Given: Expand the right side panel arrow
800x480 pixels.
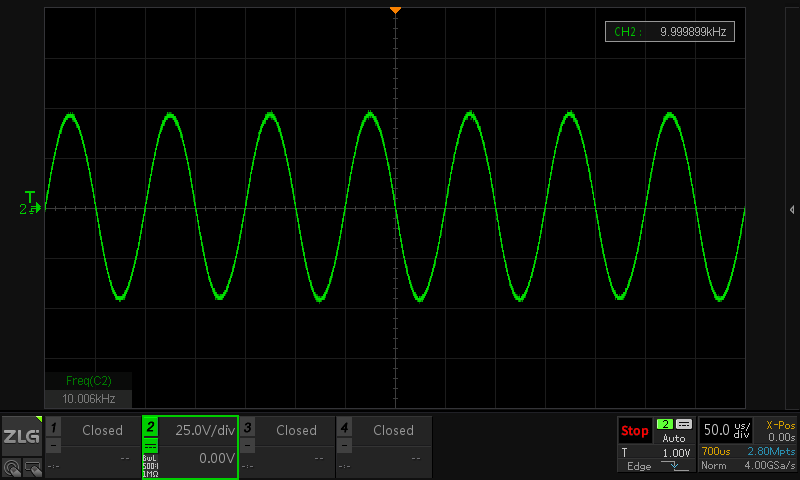Looking at the screenshot, I should [x=791, y=209].
